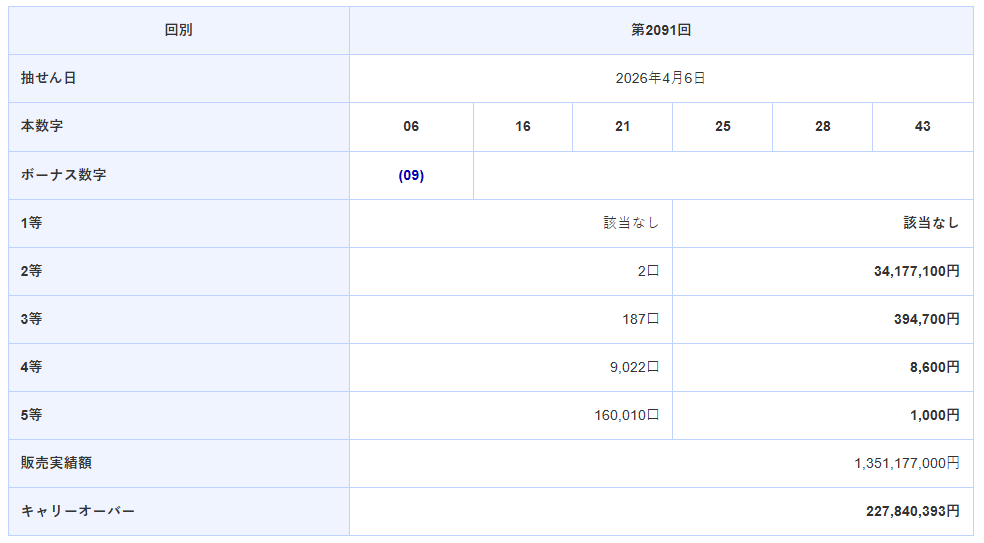Select the 第2091回 draw number heading

660,30
